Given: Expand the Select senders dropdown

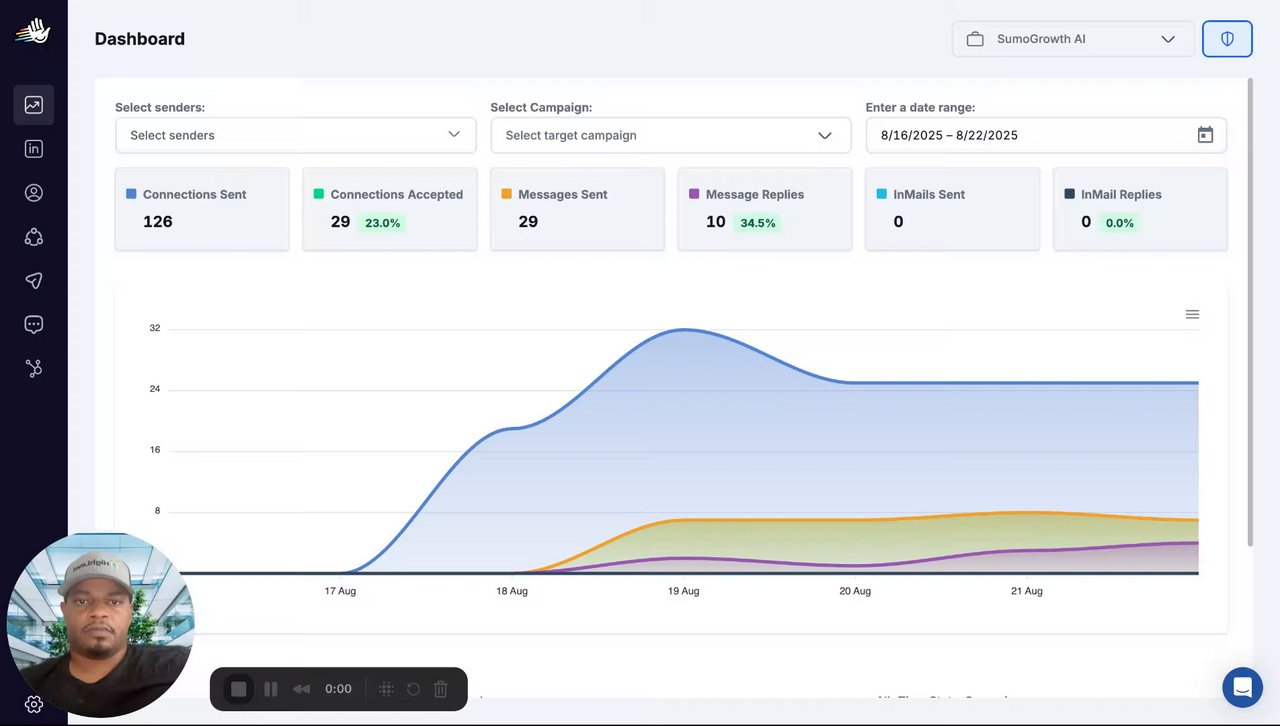Looking at the screenshot, I should pyautogui.click(x=296, y=135).
